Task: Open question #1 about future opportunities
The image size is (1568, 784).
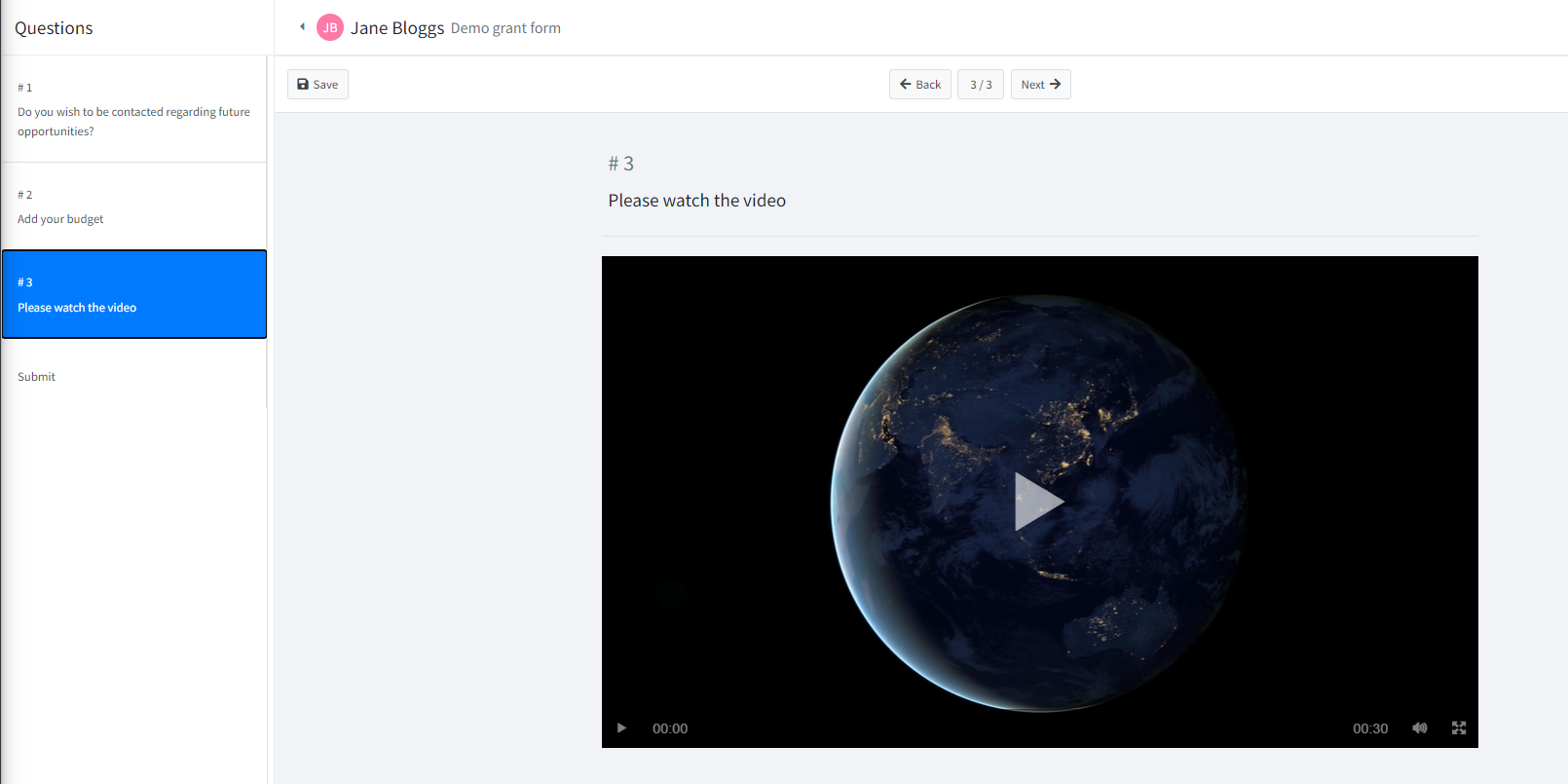Action: (133, 109)
